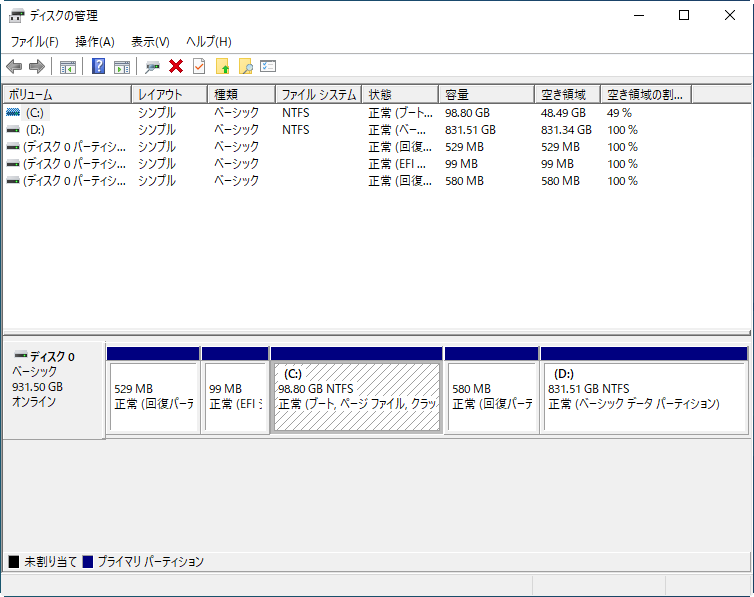The height and width of the screenshot is (597, 754).
Task: Select 529 MB recovery partition in disk map
Action: (153, 397)
